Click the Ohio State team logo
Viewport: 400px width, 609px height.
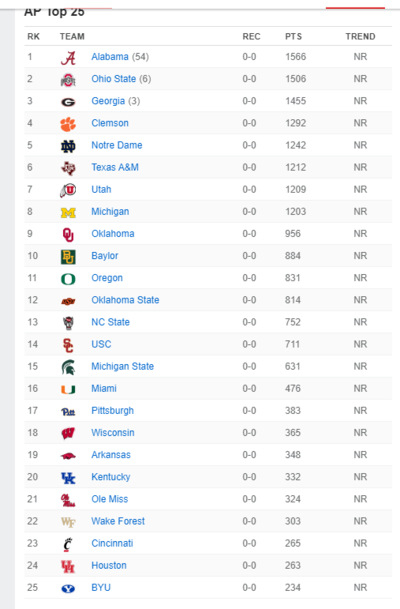click(68, 80)
